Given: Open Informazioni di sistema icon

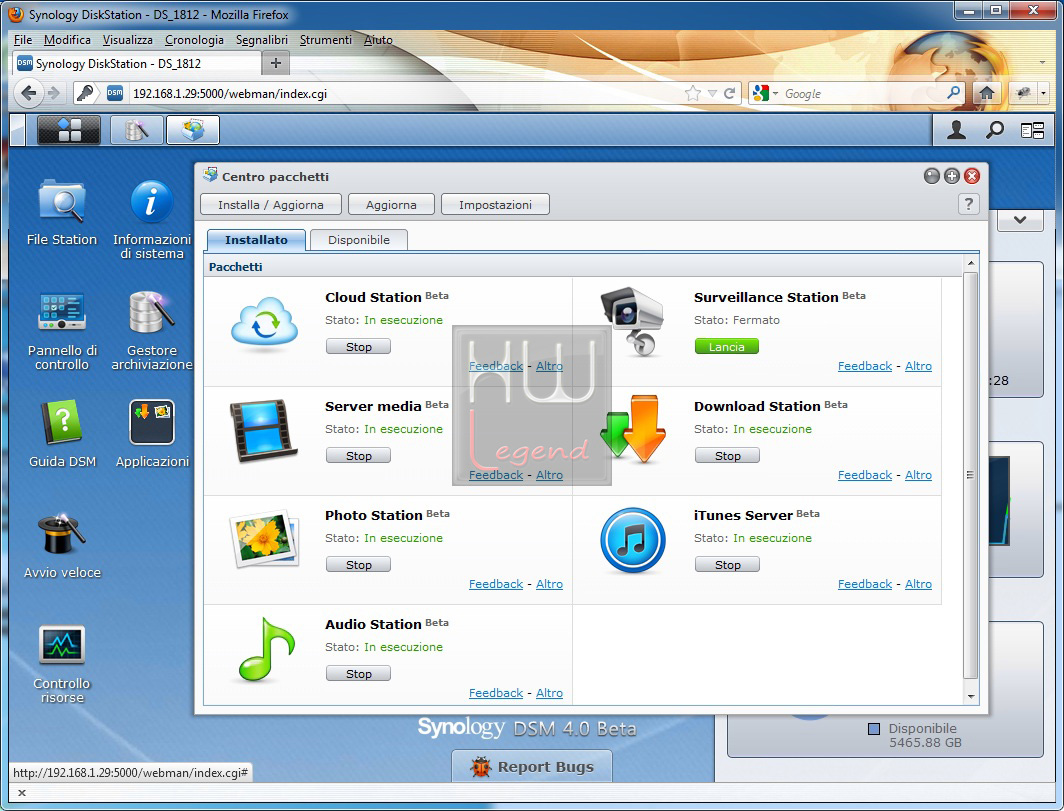Looking at the screenshot, I should (151, 202).
